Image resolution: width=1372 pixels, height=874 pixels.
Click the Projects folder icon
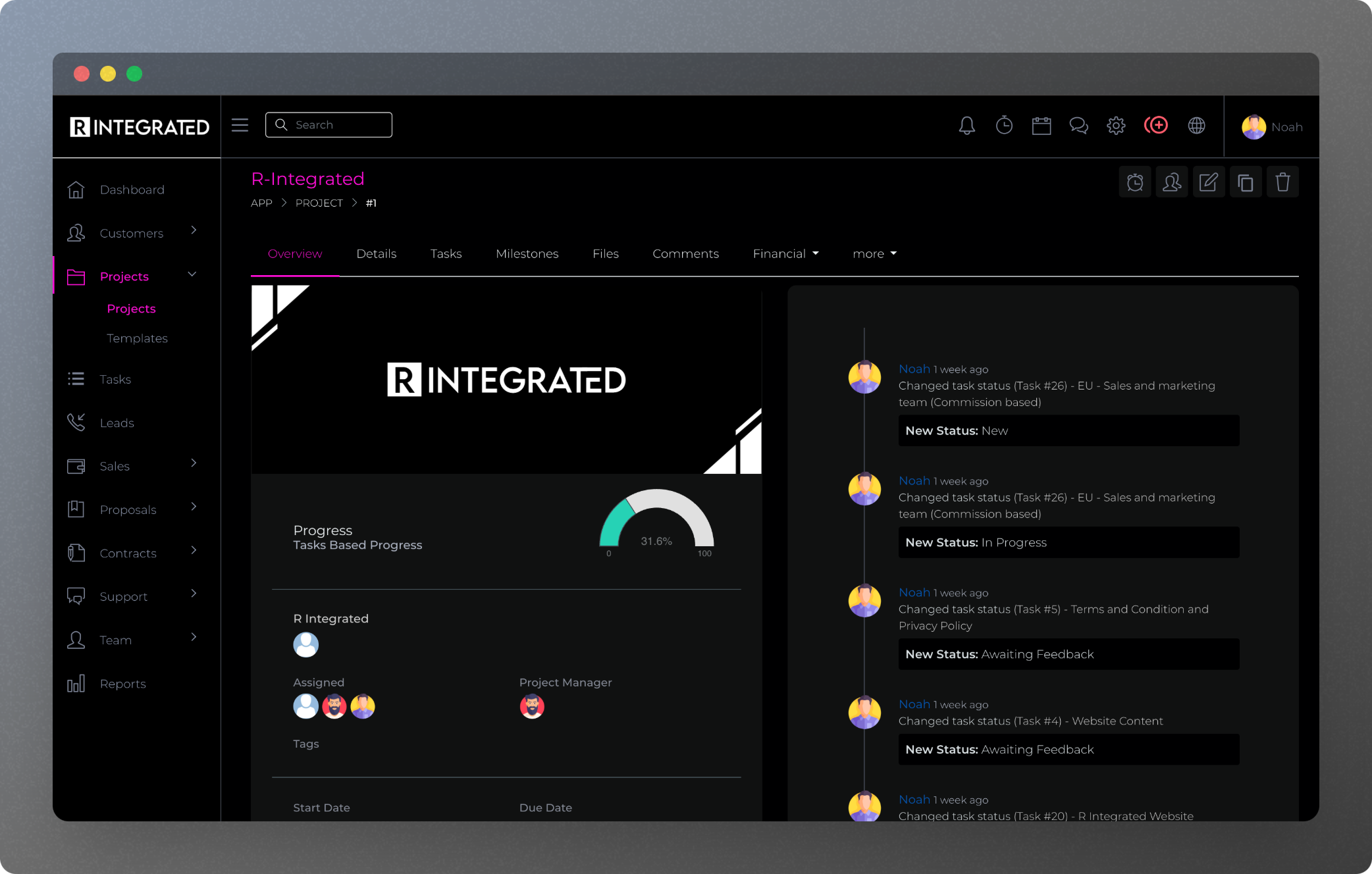76,277
